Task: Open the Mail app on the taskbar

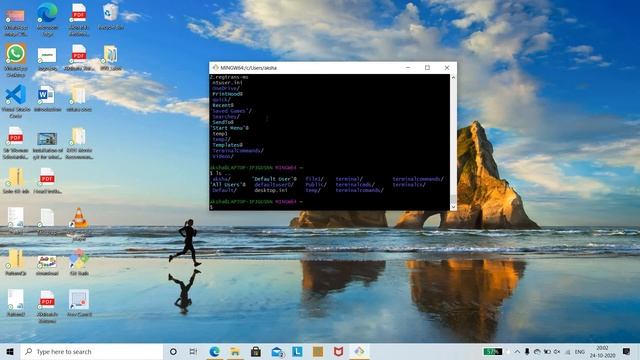Action: pos(277,351)
